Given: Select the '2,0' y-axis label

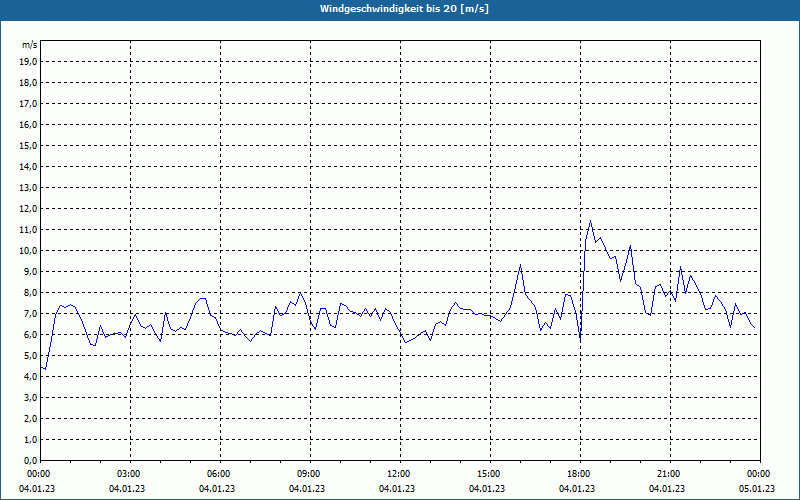Looking at the screenshot, I should click(31, 418).
